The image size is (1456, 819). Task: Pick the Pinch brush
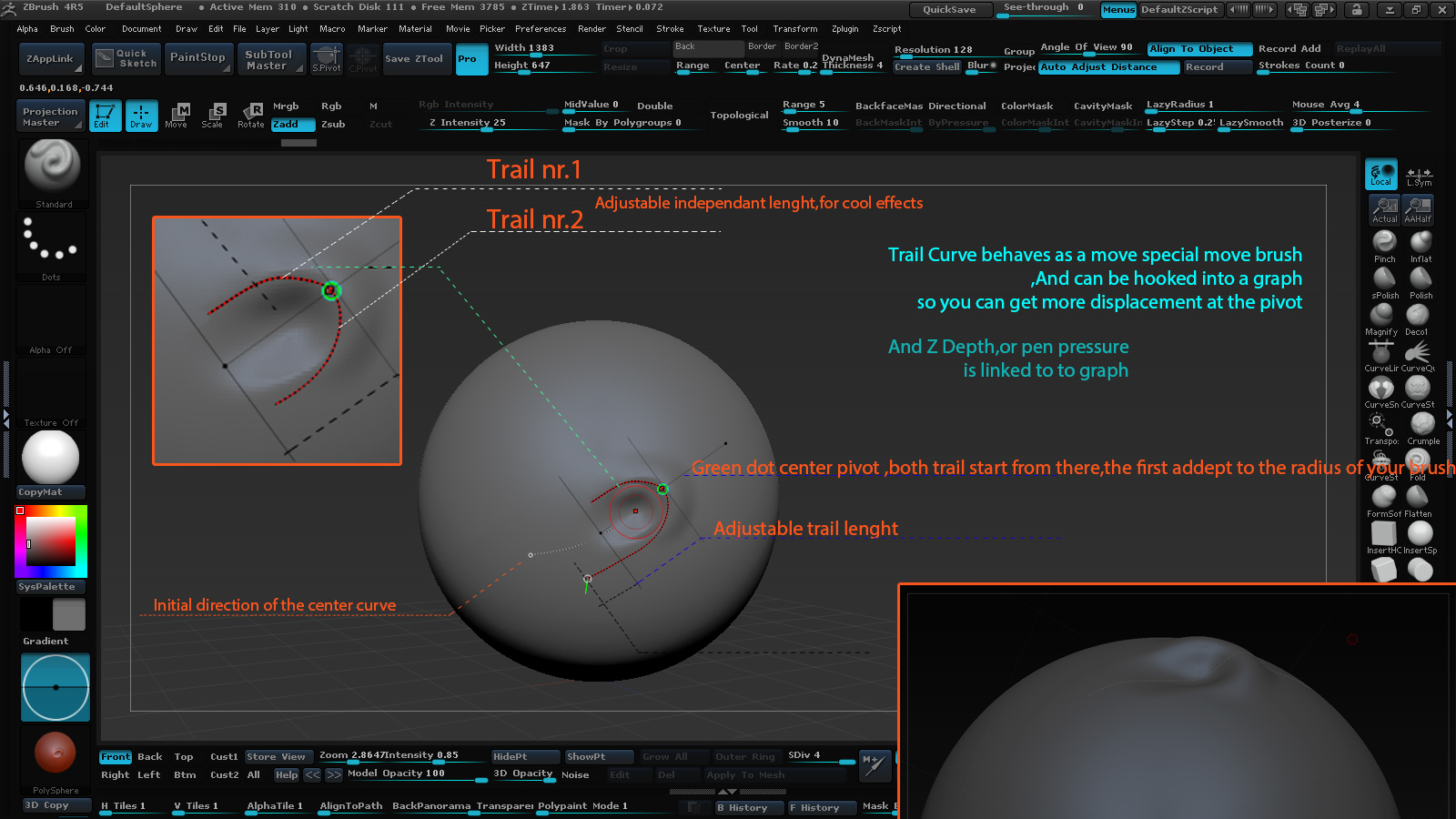click(1384, 244)
